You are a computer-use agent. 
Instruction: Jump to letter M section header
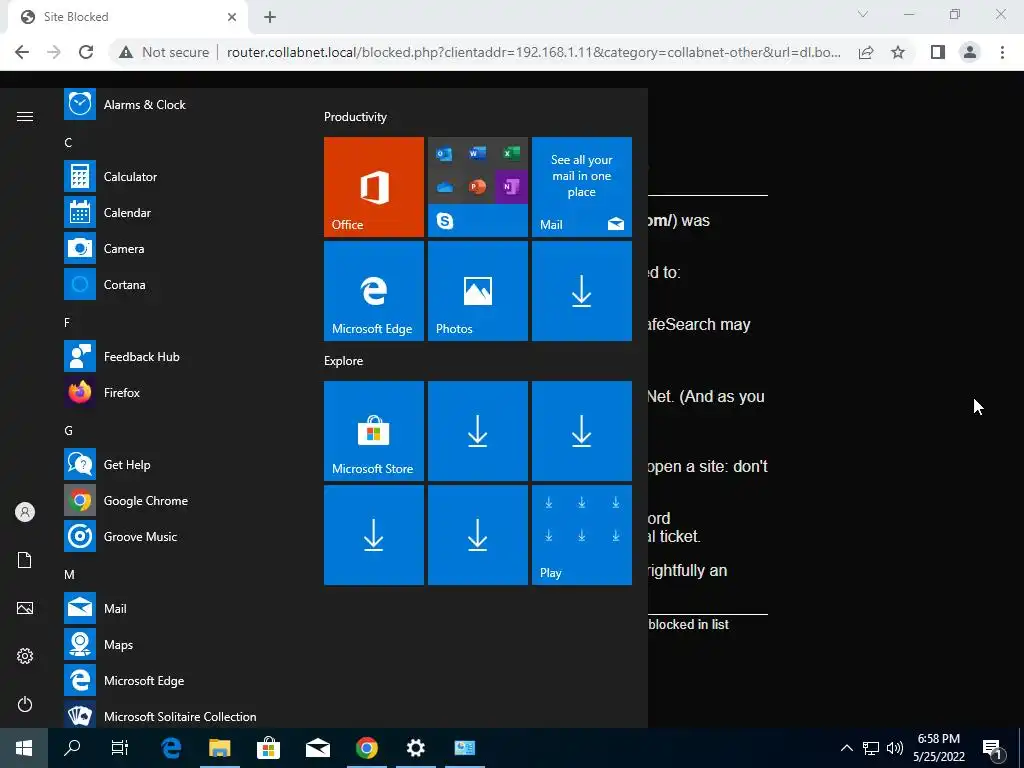point(69,575)
